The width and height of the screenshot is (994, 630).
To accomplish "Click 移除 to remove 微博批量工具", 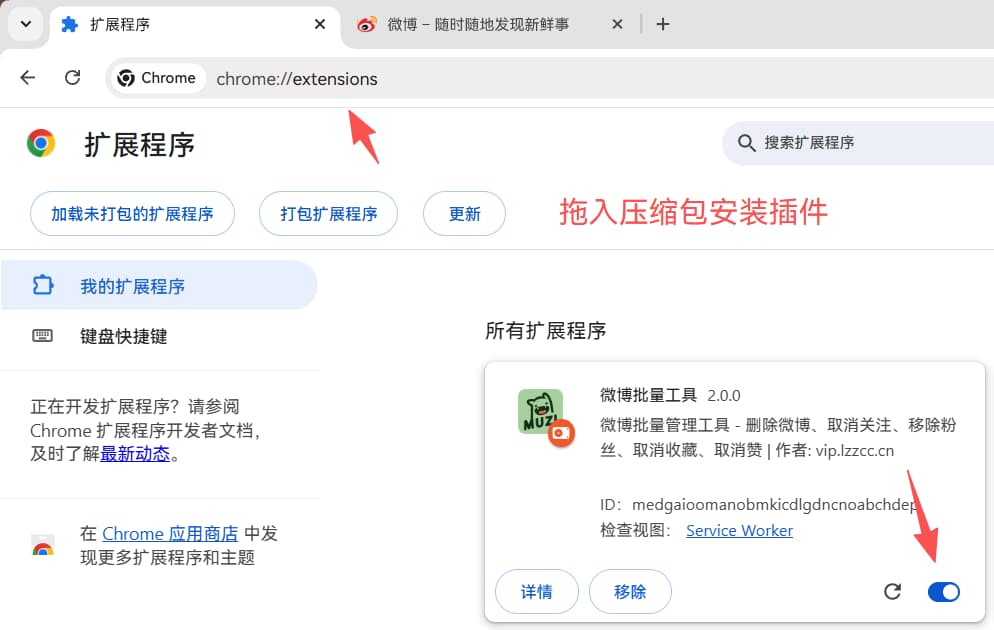I will click(630, 591).
